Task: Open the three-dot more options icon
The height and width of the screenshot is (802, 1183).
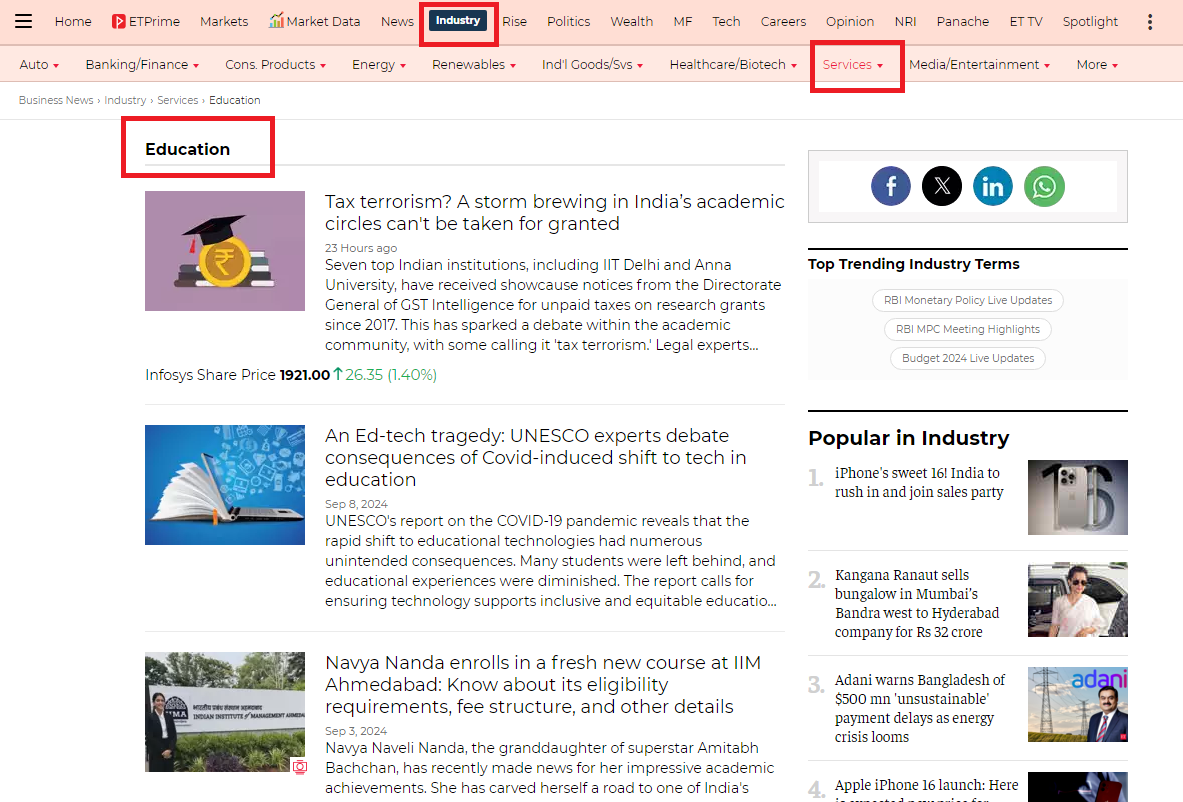Action: click(x=1150, y=21)
